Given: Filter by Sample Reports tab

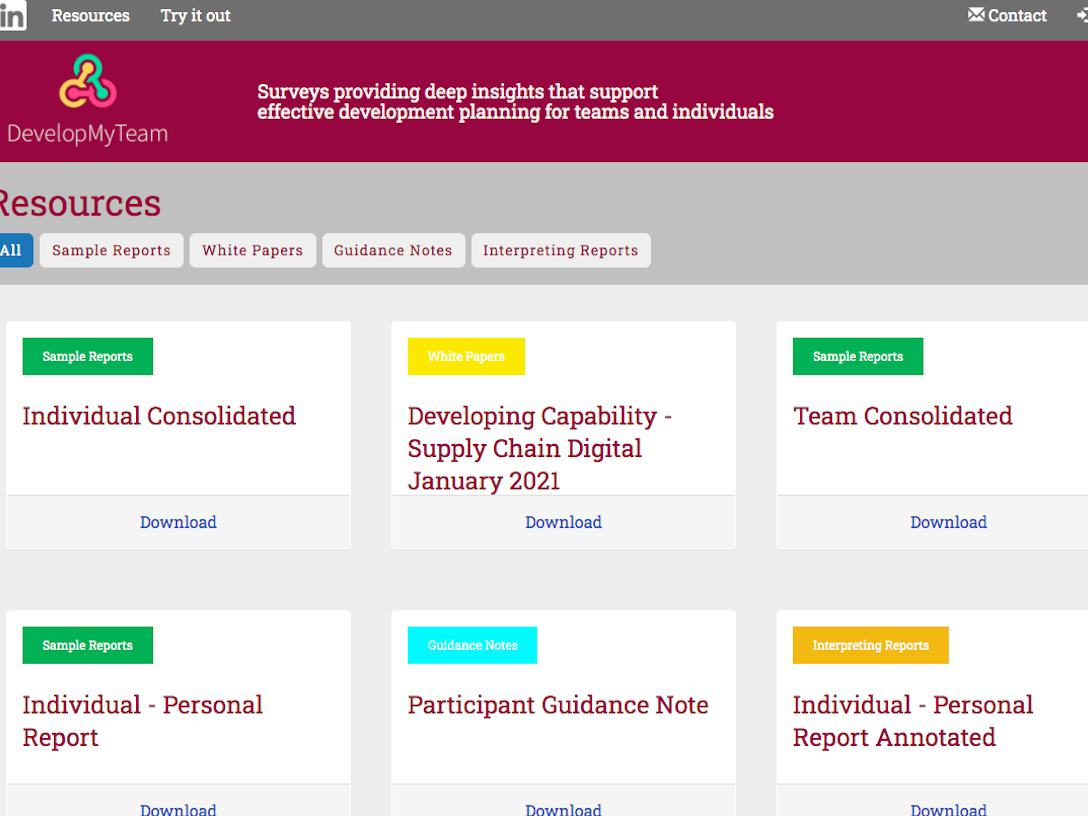Looking at the screenshot, I should tap(111, 250).
